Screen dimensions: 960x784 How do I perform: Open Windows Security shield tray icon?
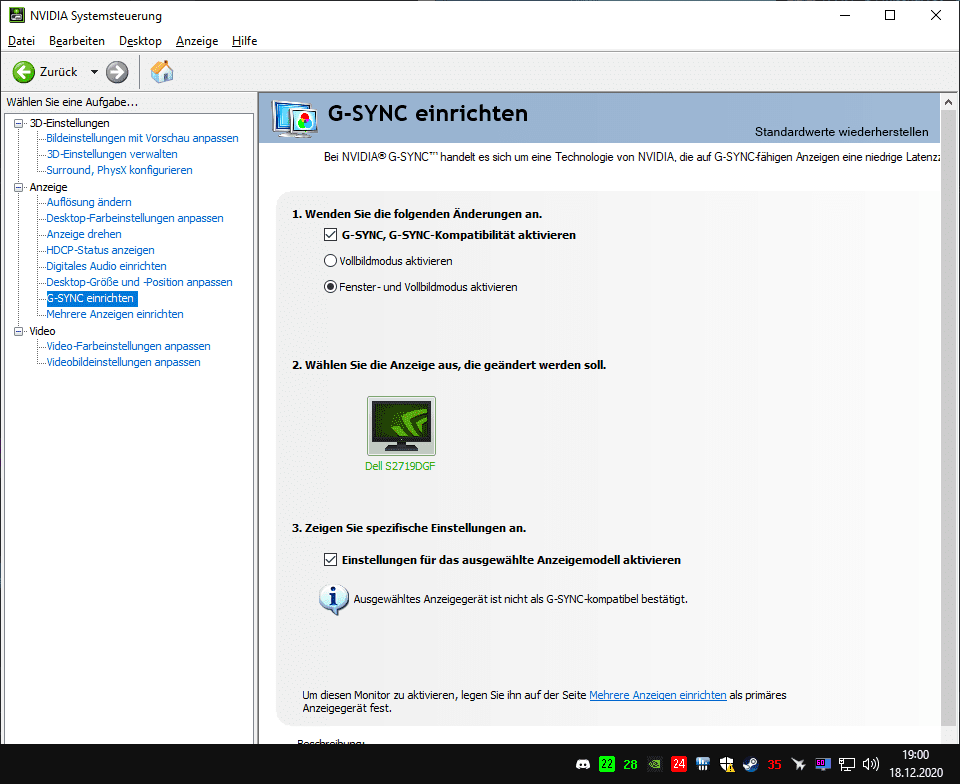(x=727, y=764)
